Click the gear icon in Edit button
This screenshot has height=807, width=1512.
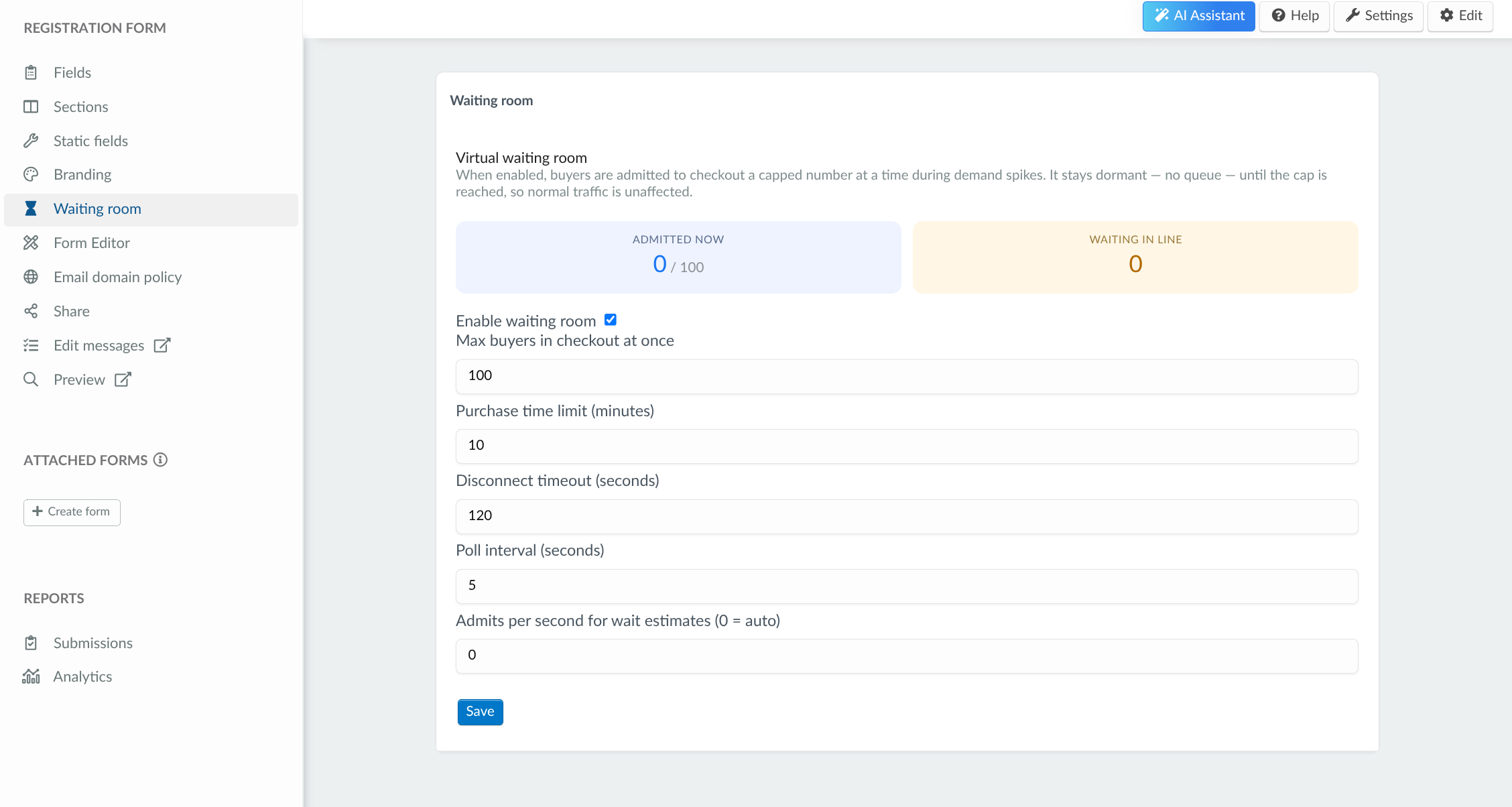coord(1447,15)
